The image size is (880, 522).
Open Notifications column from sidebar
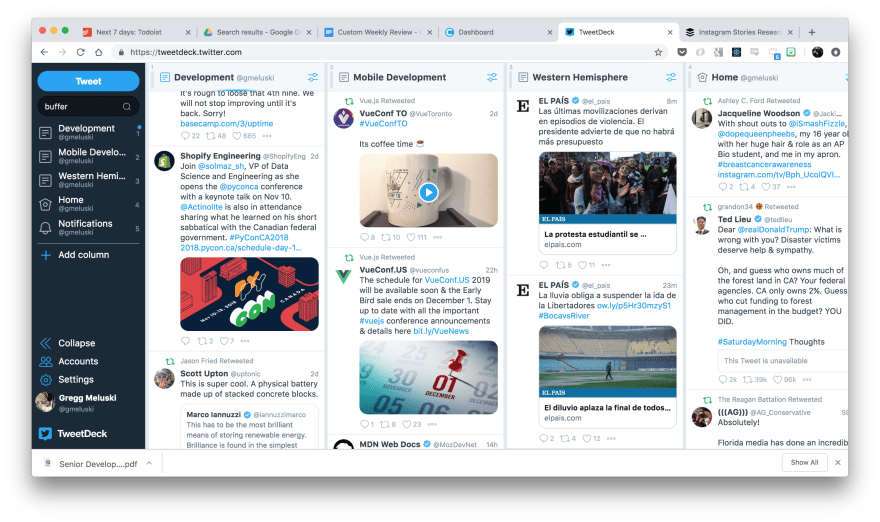point(88,227)
